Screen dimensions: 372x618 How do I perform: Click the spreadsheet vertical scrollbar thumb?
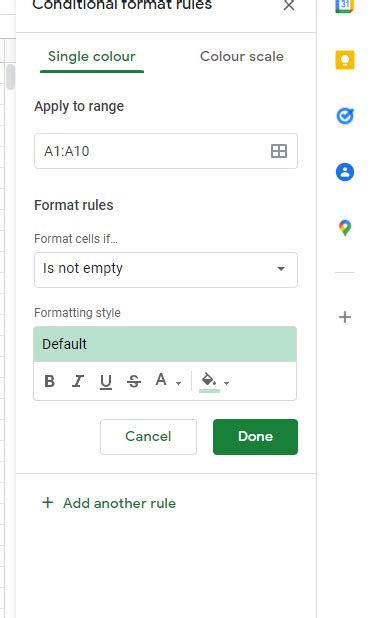[10, 77]
